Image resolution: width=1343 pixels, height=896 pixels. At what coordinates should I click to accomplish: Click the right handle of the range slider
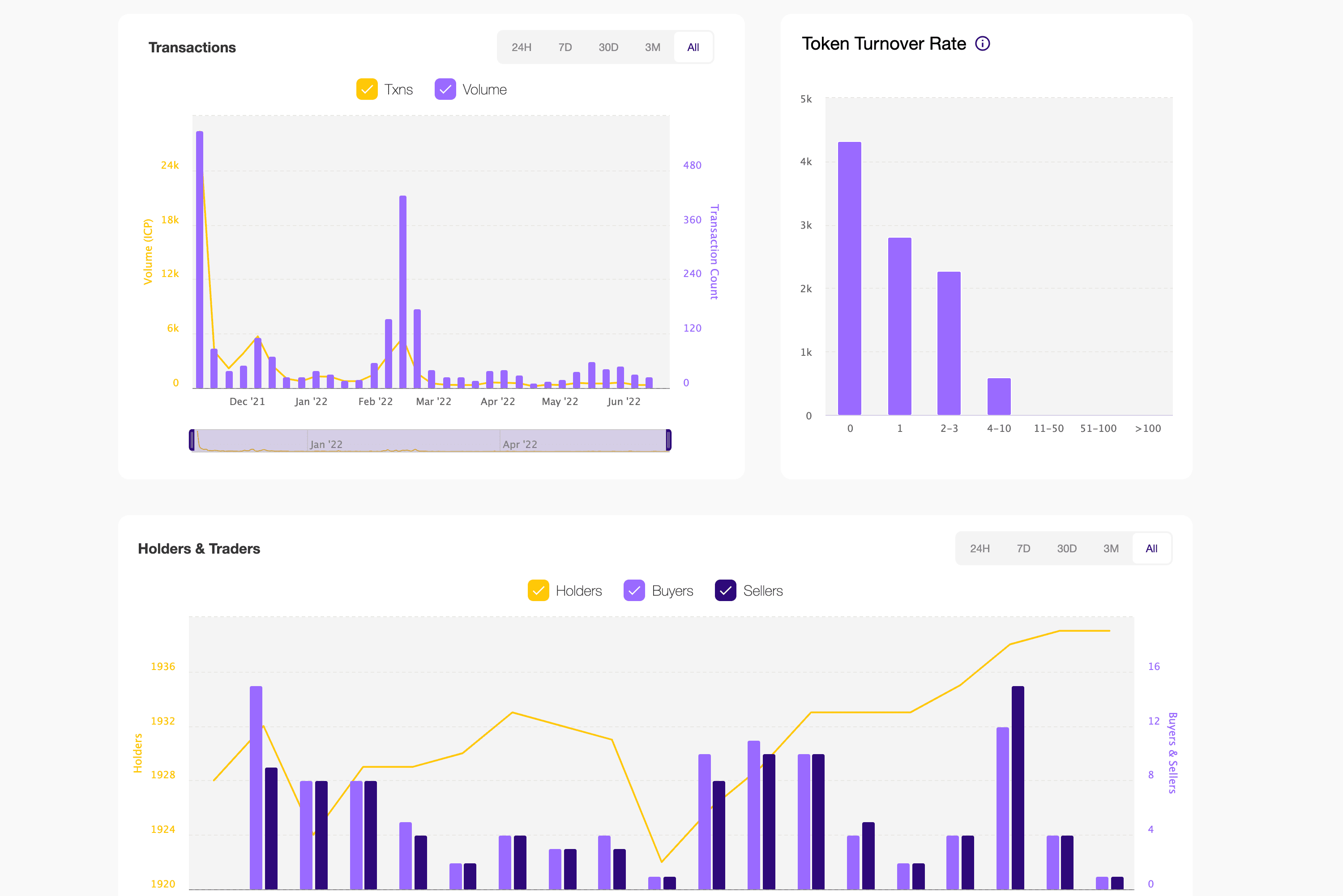pos(668,440)
